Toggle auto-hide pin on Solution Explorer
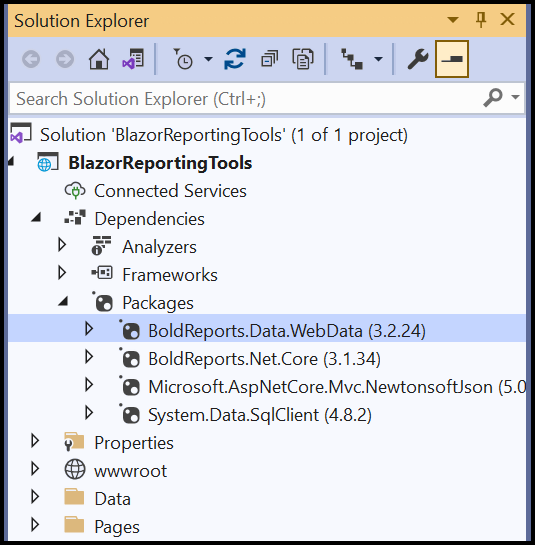This screenshot has width=535, height=545. tap(481, 20)
